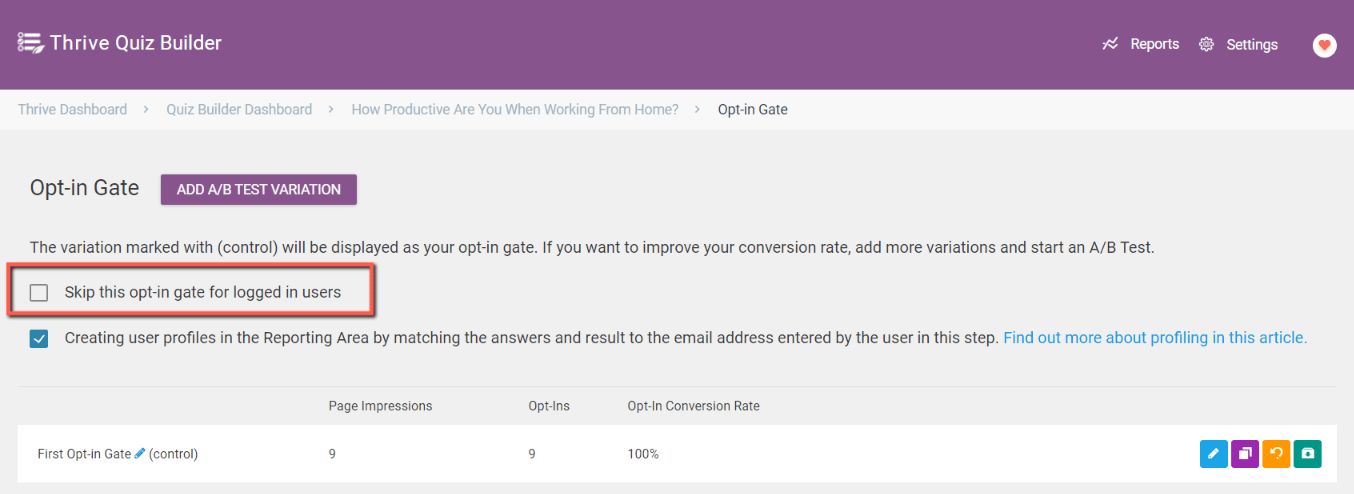
Task: Click the Reports chart icon
Action: pos(1110,44)
